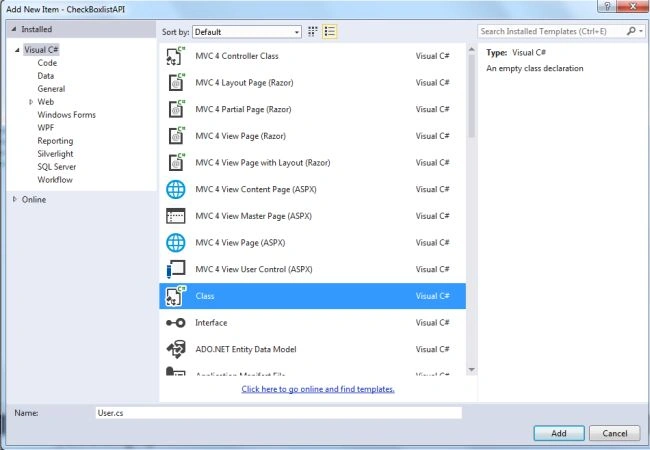Click the scroll up arrow of template list
Image resolution: width=650 pixels, height=450 pixels.
click(471, 49)
